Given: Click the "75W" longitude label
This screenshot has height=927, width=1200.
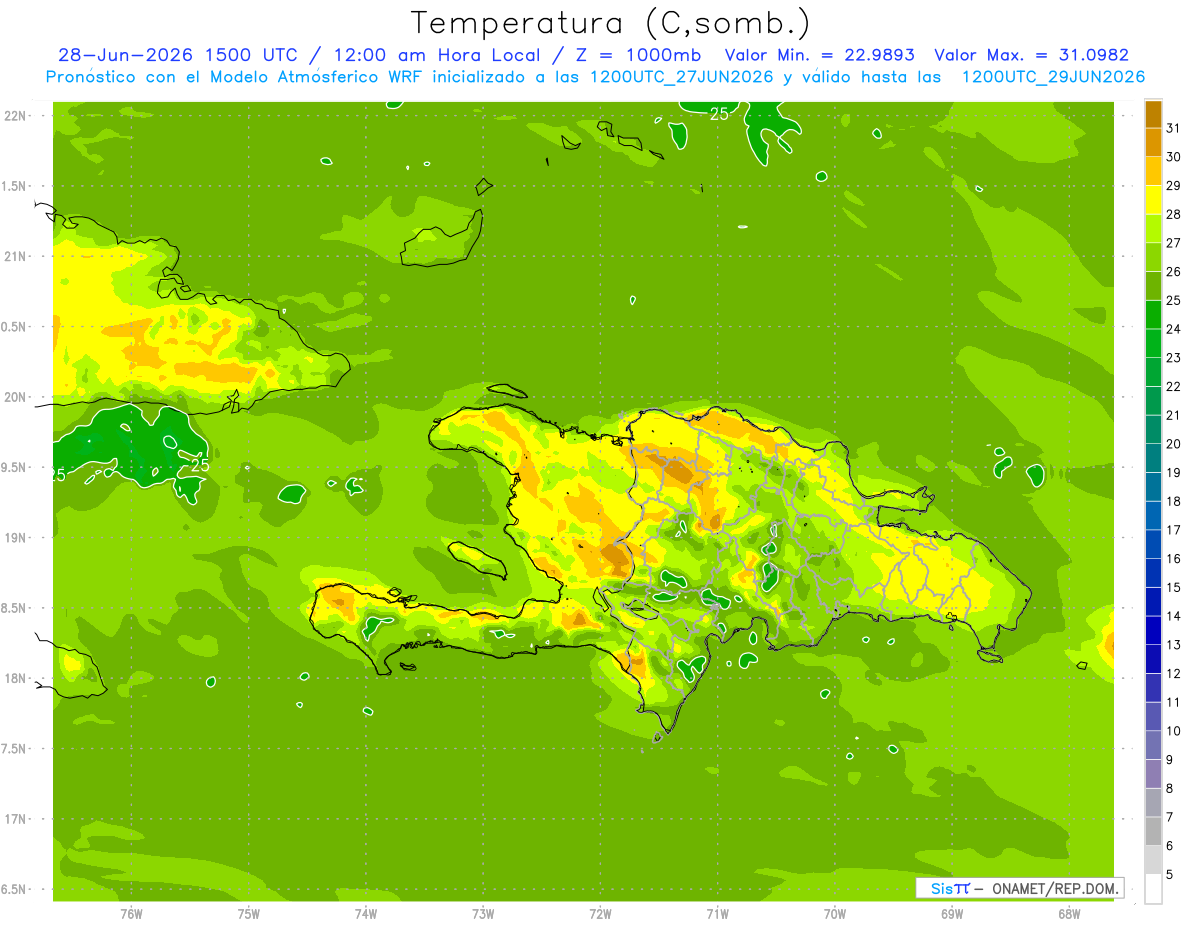Looking at the screenshot, I should [x=249, y=914].
